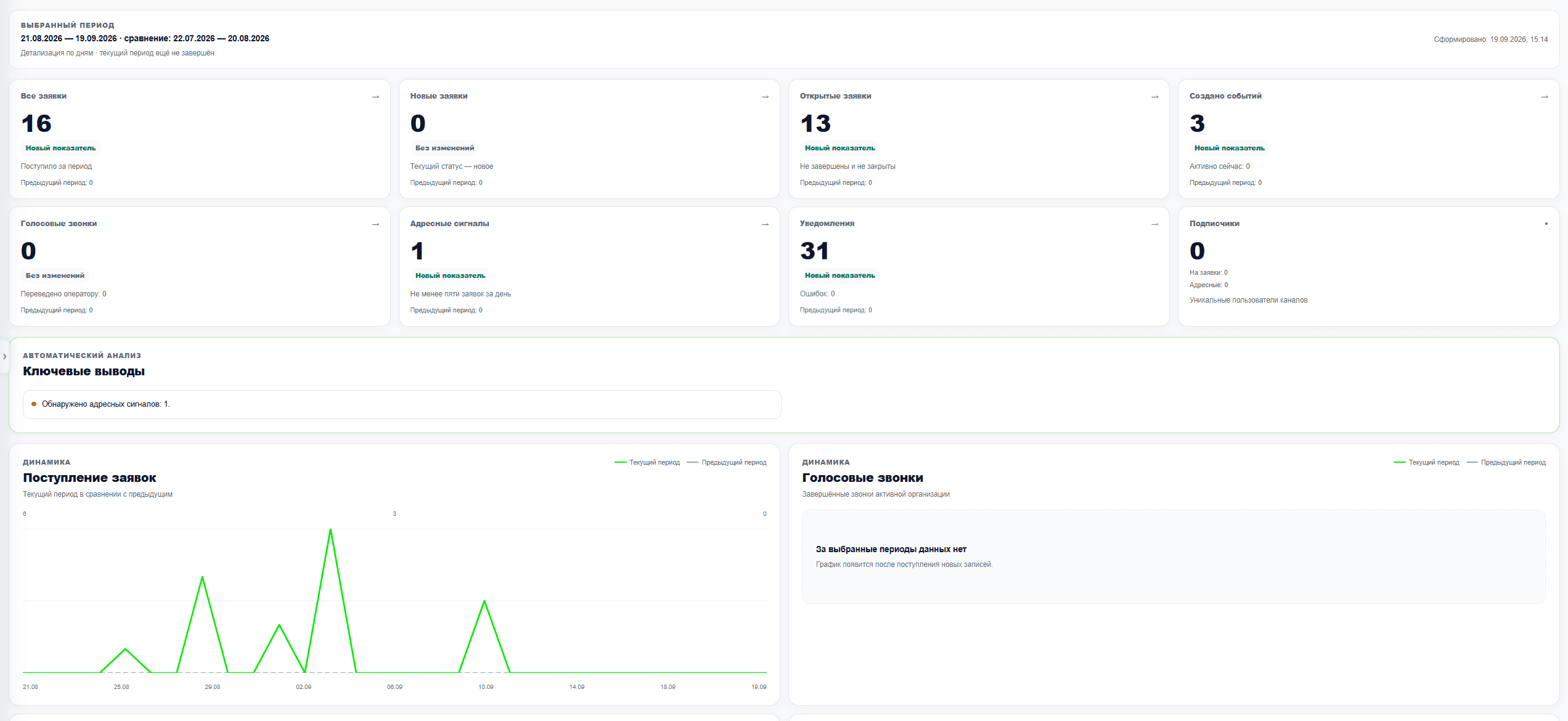Open arrow on Новые заявки card

coord(765,97)
